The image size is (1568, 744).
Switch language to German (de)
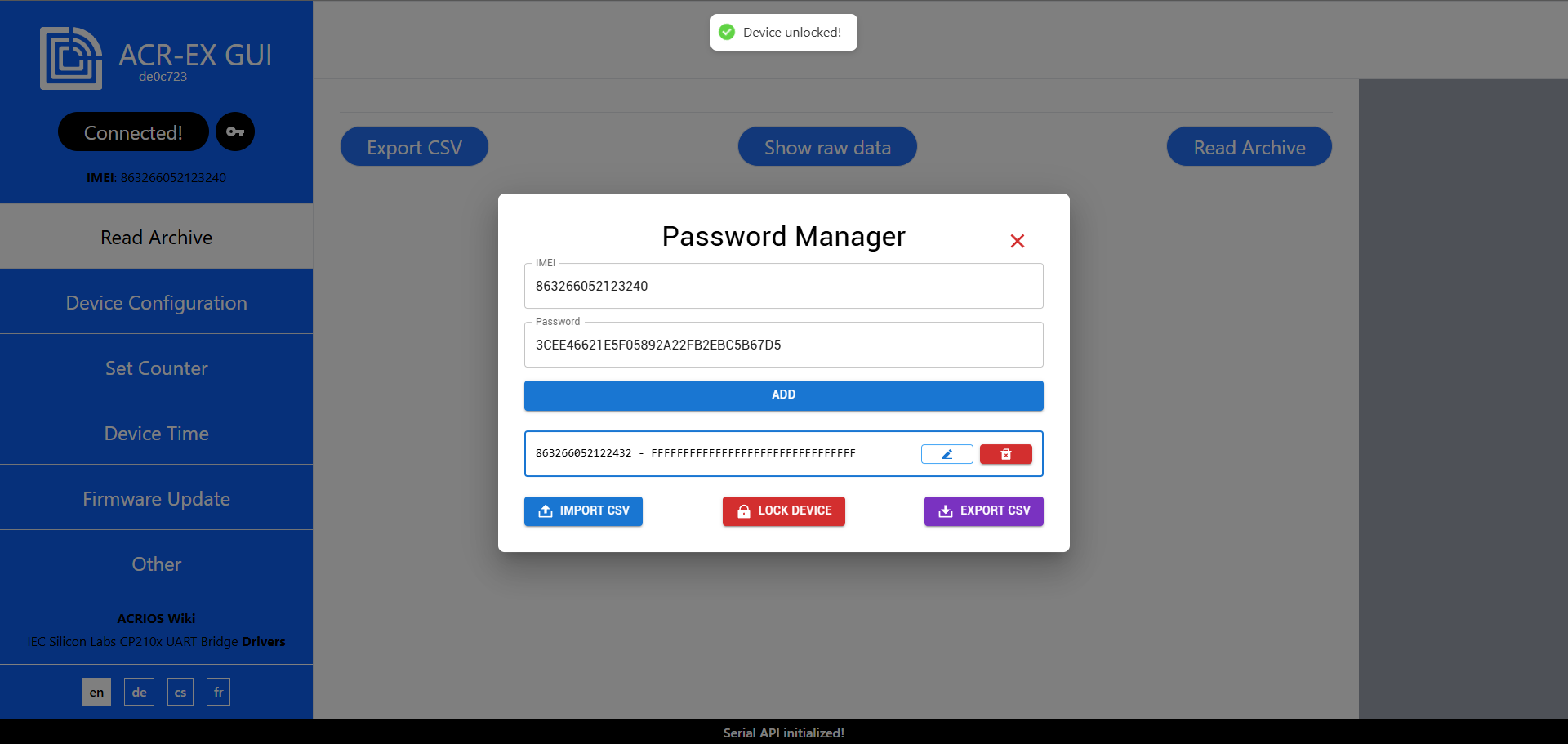(x=139, y=691)
